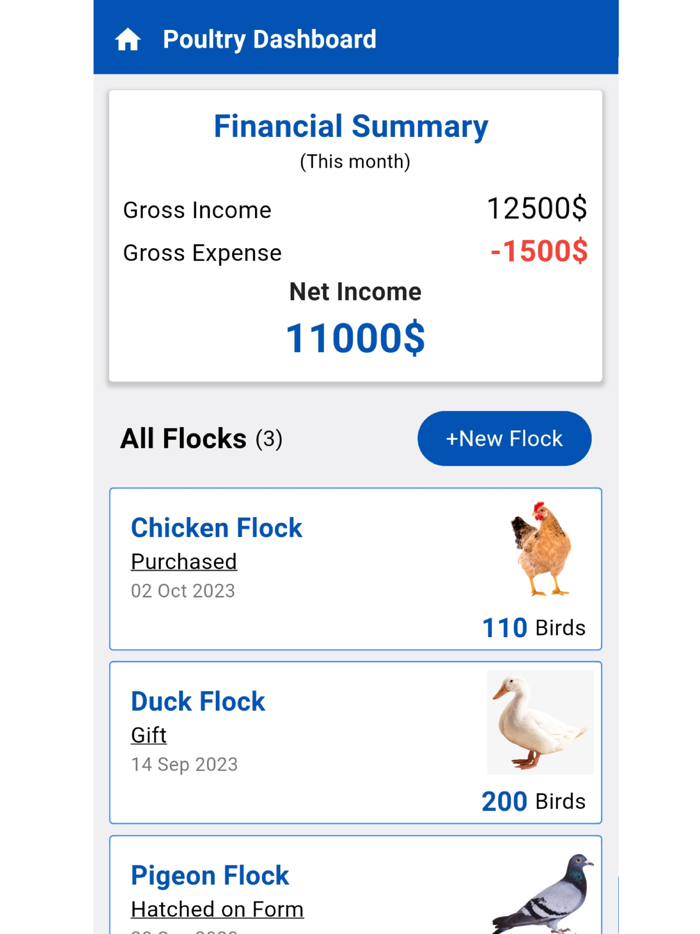This screenshot has width=700, height=934.
Task: Open the Gift link under Duck Flock
Action: pos(148,735)
